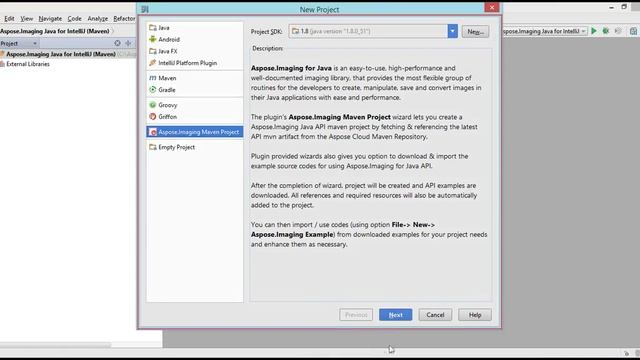The height and width of the screenshot is (360, 640).
Task: Click green Run button in IDE toolbar
Action: [594, 31]
